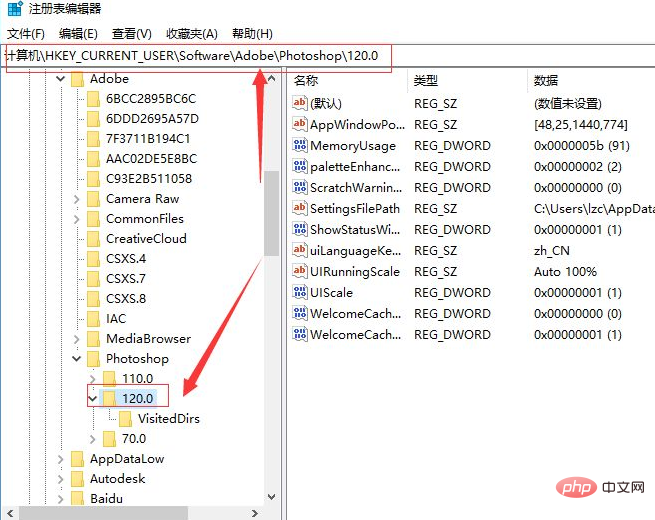655x520 pixels.
Task: Select the CSXS.8 key
Action: click(x=126, y=299)
